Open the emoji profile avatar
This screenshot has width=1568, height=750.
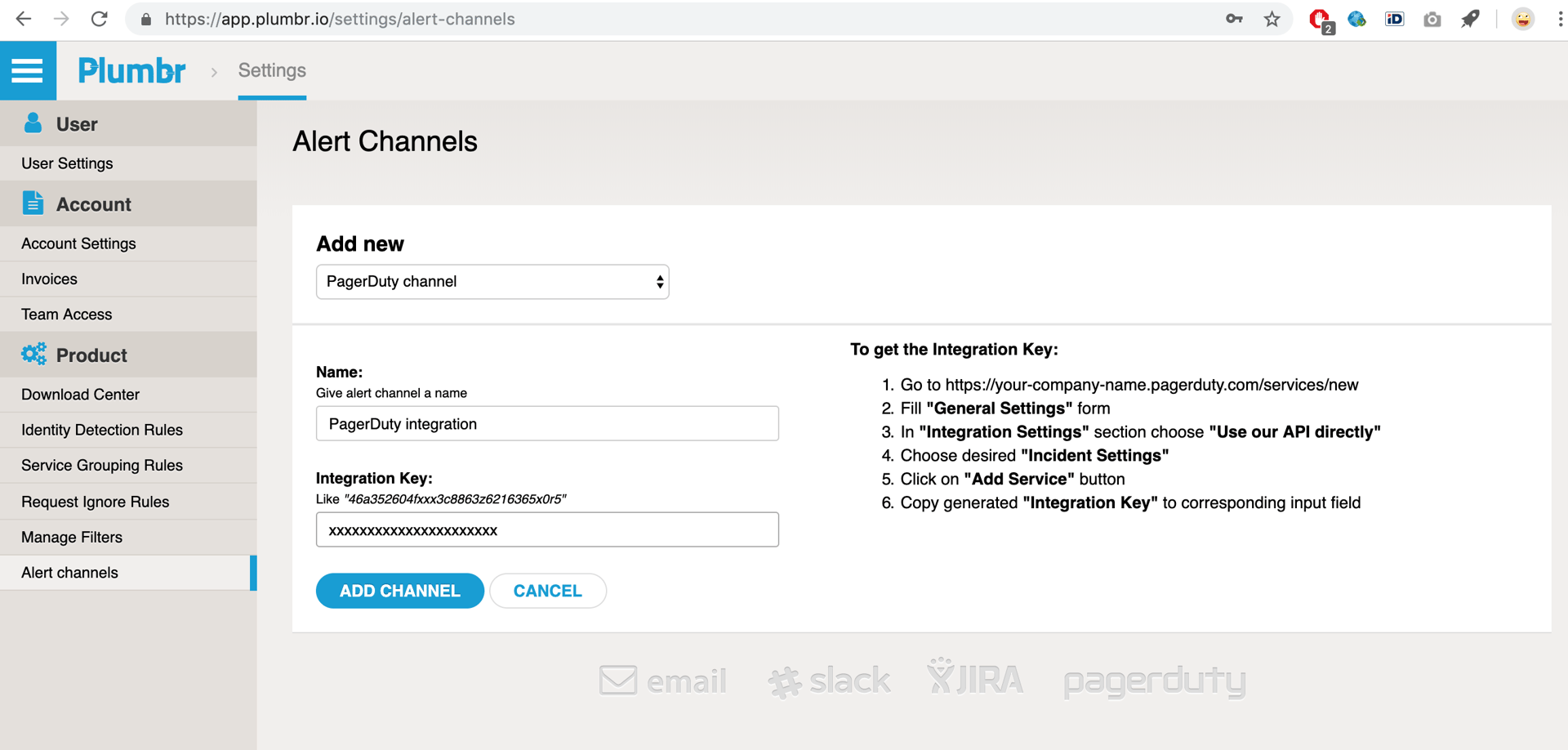(1522, 19)
